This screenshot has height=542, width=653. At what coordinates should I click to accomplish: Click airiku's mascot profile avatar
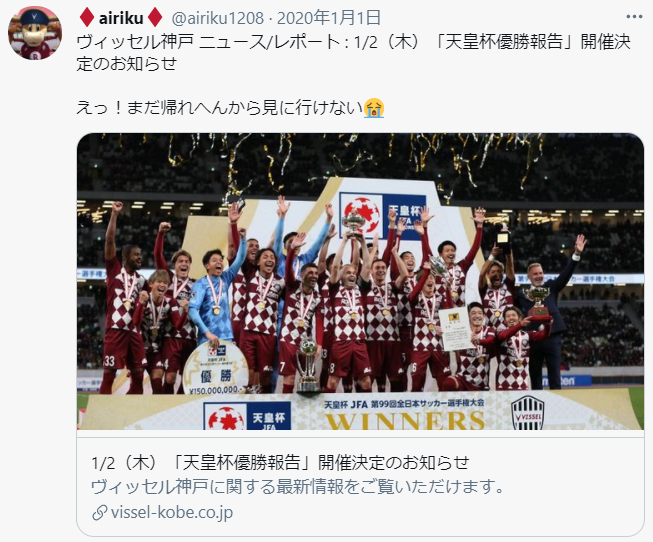[35, 33]
